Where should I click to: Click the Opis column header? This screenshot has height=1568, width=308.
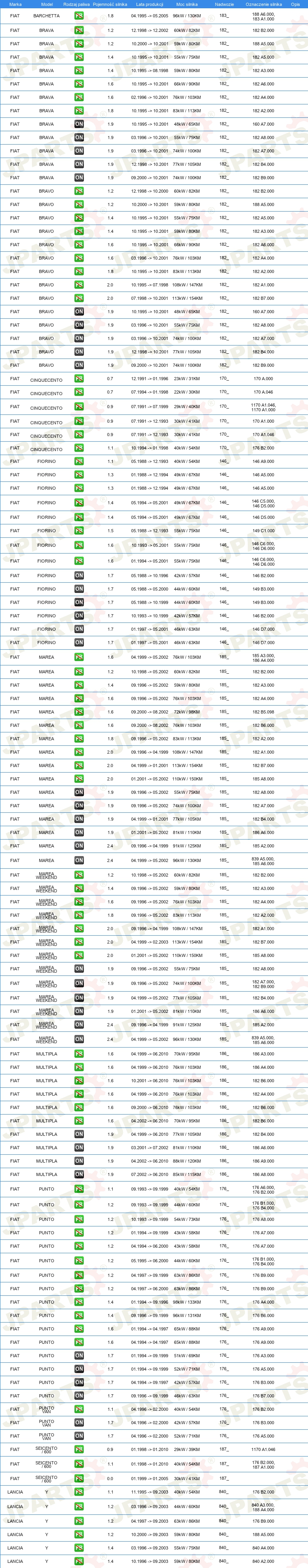(295, 4)
